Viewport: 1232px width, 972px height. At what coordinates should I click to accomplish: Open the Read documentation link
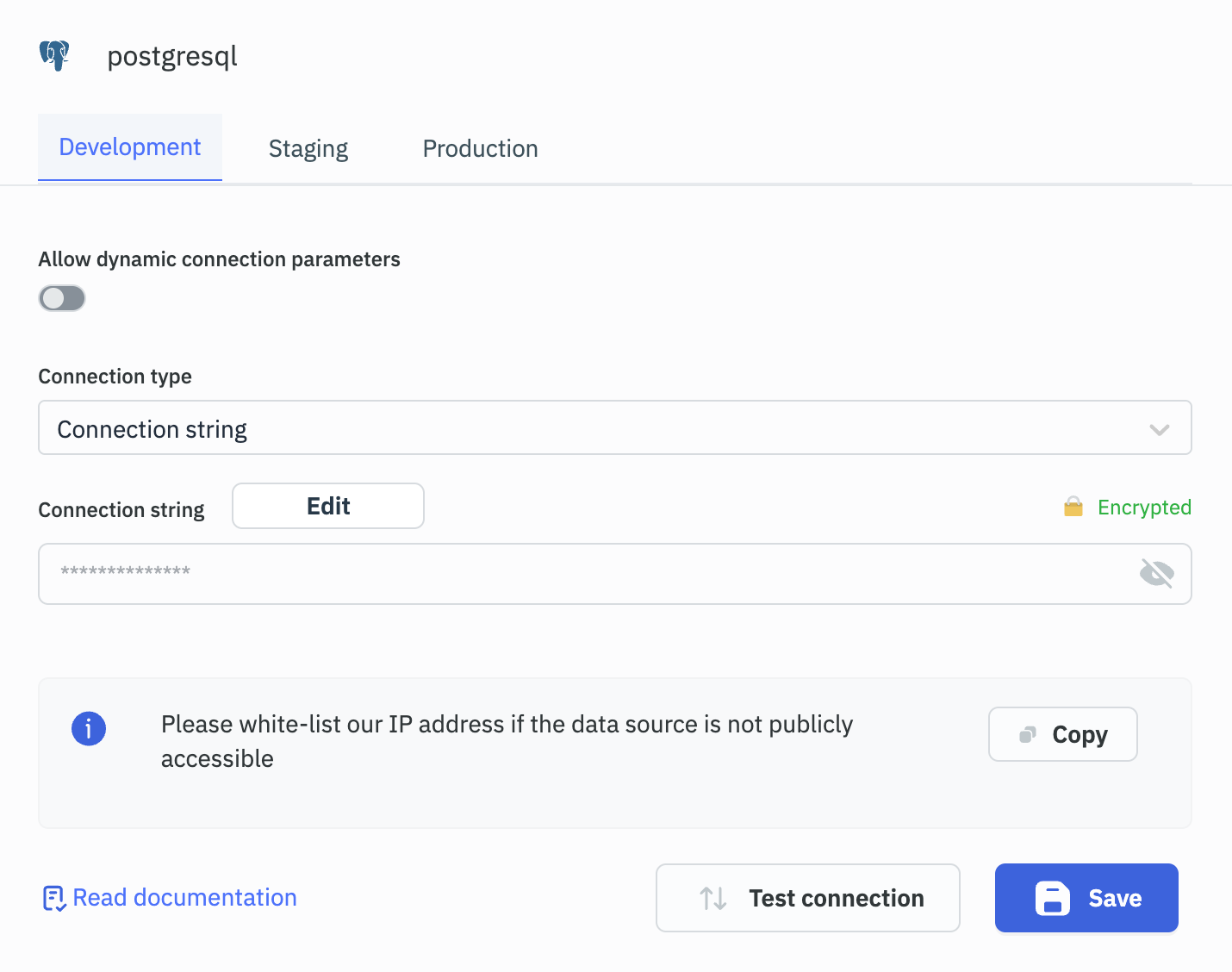[184, 898]
